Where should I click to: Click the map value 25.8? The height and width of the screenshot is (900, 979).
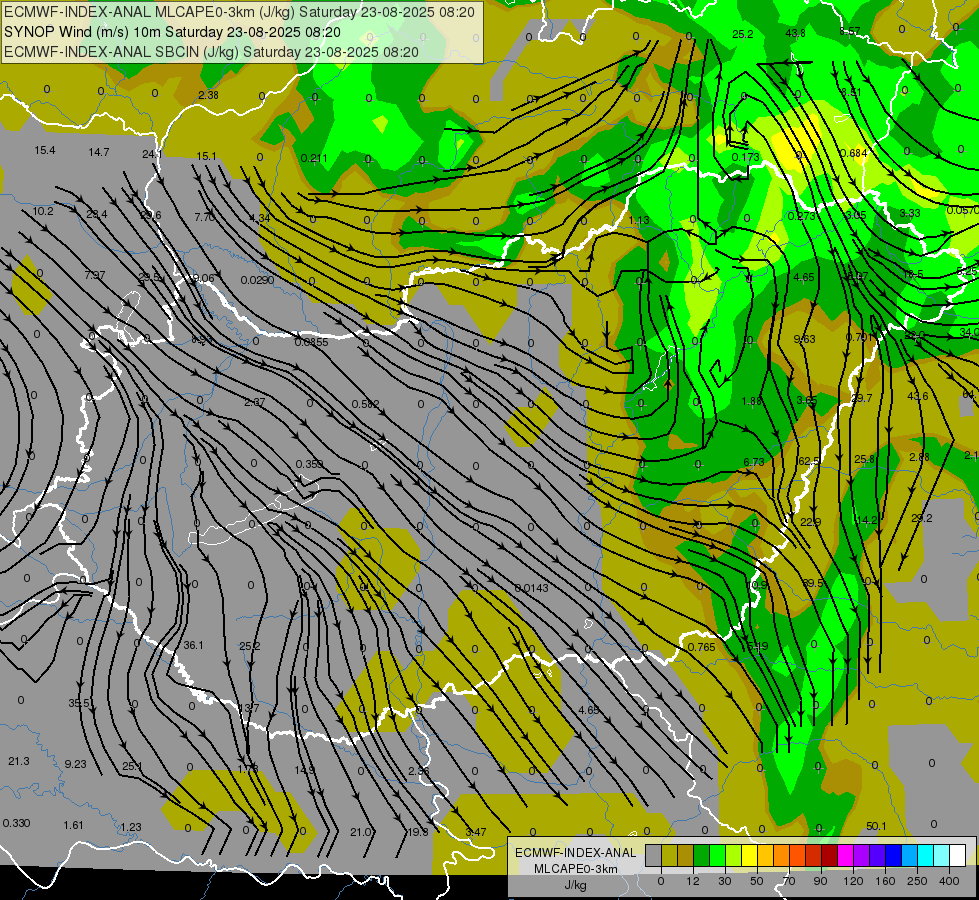click(x=865, y=460)
